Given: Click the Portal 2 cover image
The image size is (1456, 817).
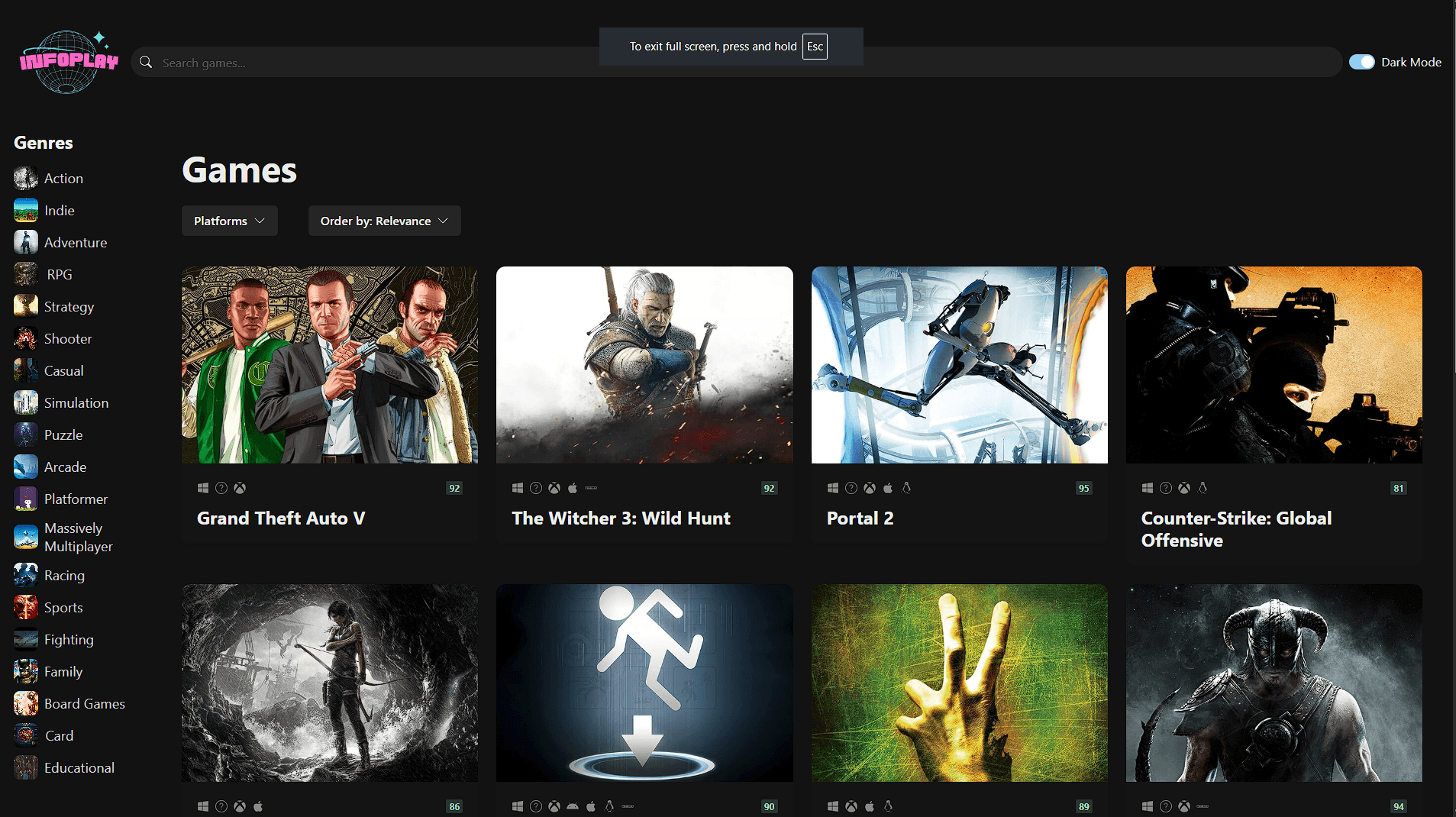Looking at the screenshot, I should tap(959, 364).
